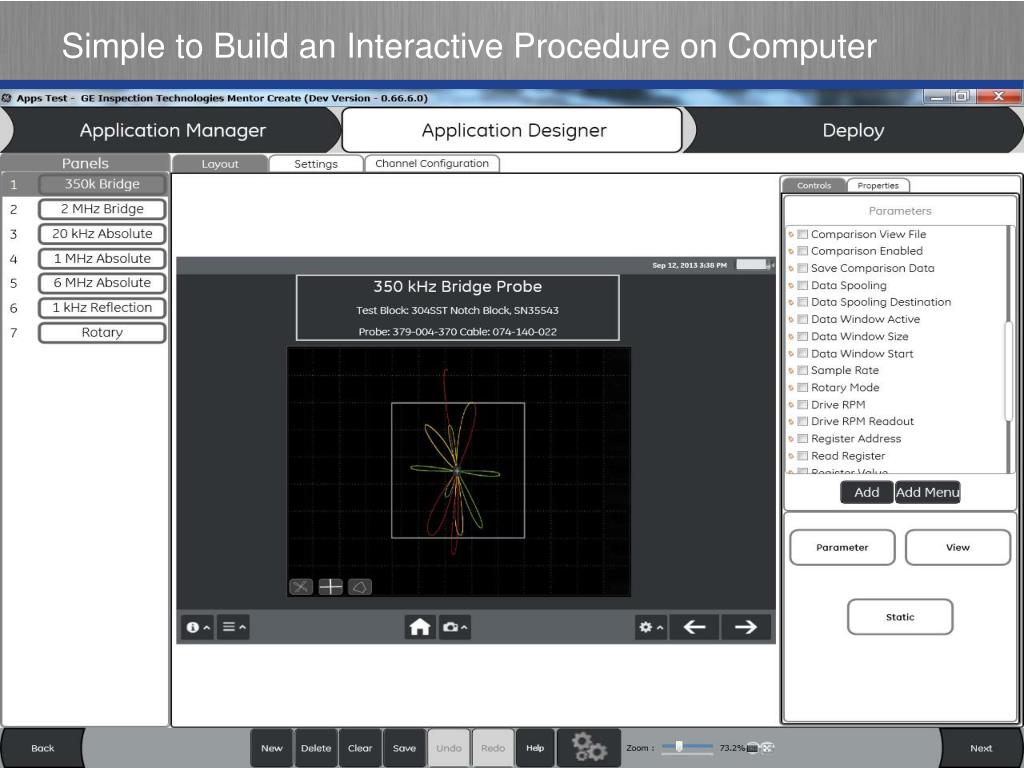1024x768 pixels.
Task: Go to the Deploy tab
Action: [x=853, y=130]
